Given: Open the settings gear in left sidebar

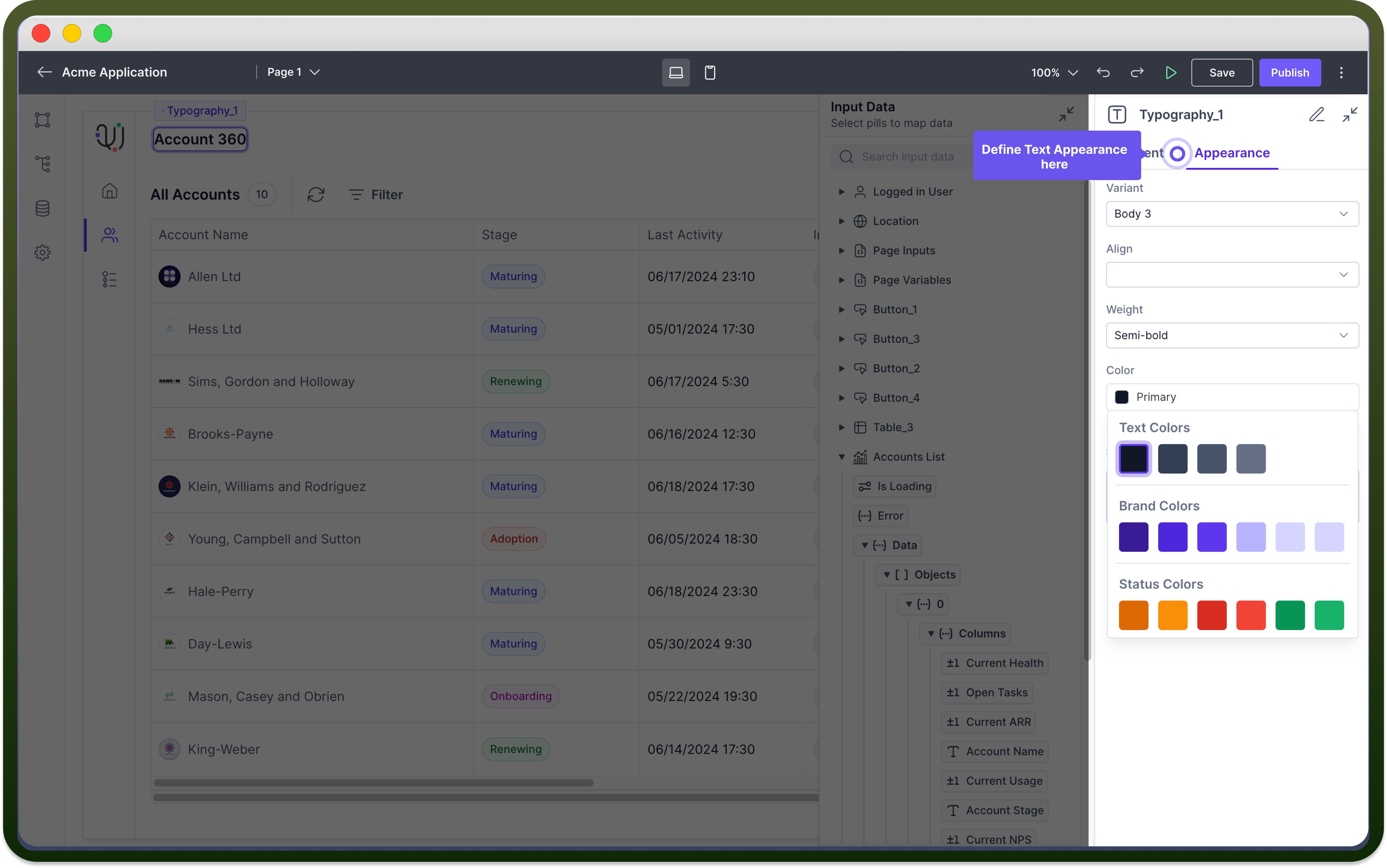Looking at the screenshot, I should (x=43, y=253).
